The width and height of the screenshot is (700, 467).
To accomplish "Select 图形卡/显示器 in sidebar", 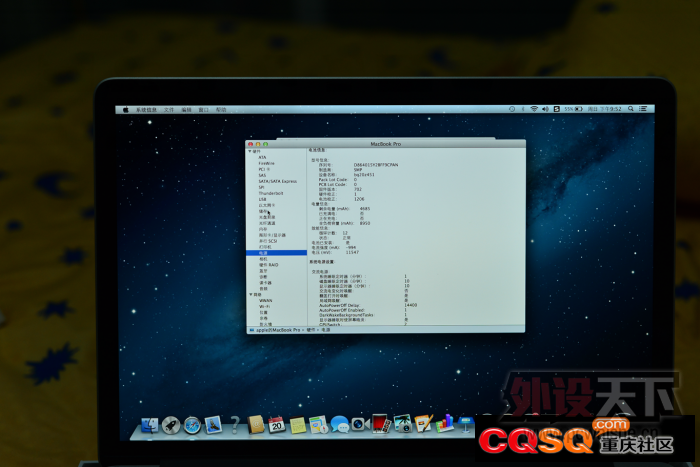I will pyautogui.click(x=272, y=235).
